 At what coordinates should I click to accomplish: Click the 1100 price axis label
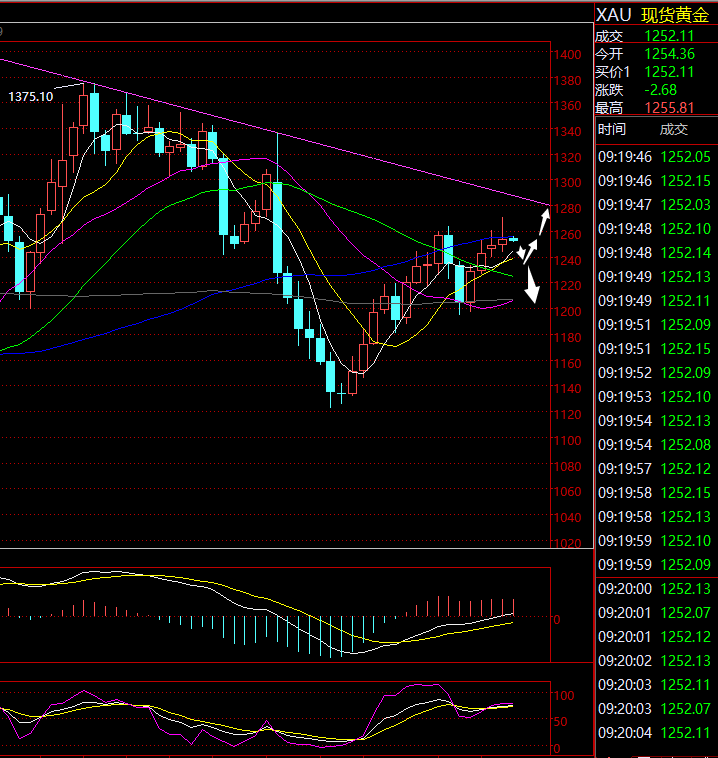568,441
